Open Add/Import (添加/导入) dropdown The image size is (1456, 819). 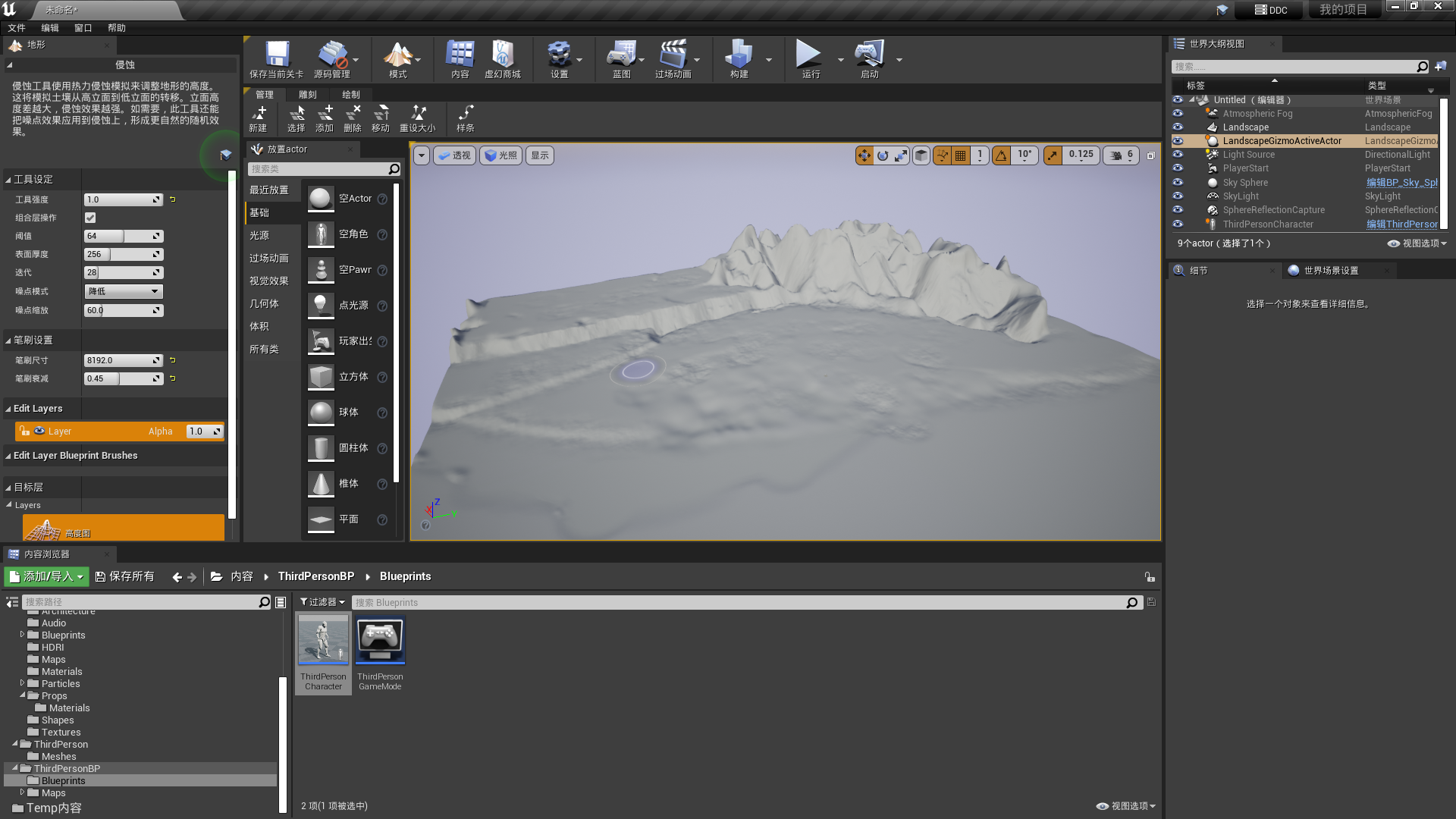[46, 576]
